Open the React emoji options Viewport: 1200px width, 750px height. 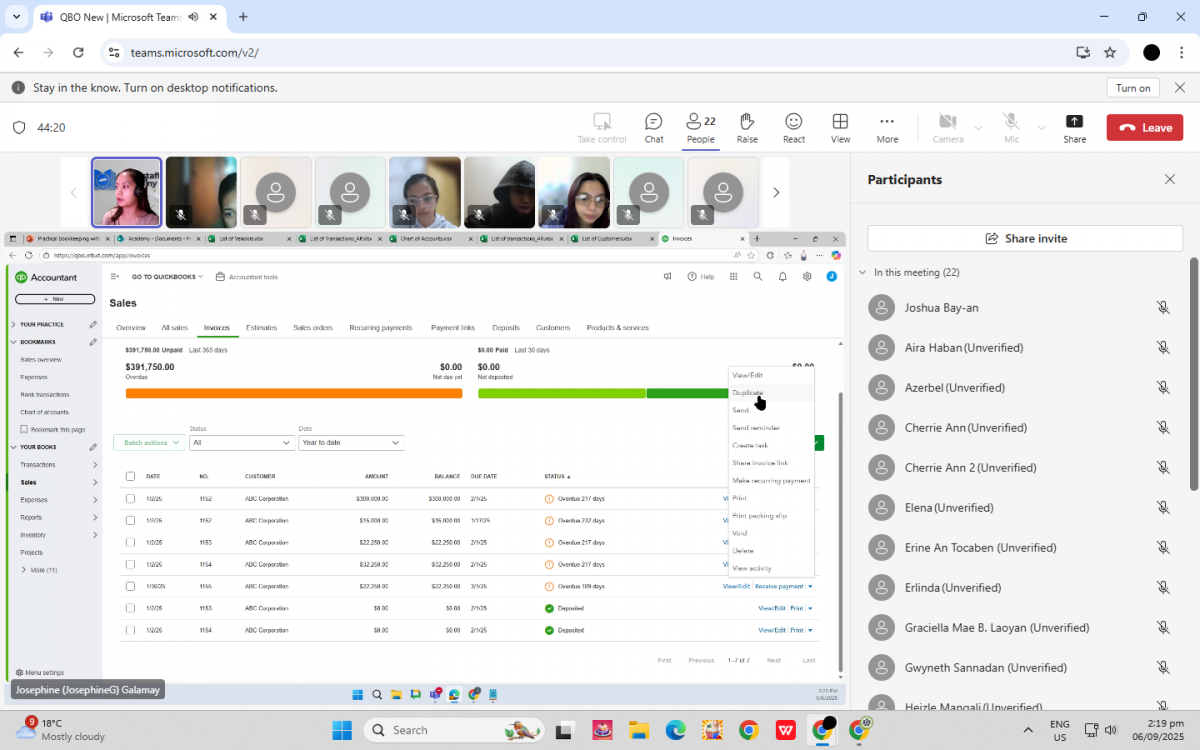[794, 128]
